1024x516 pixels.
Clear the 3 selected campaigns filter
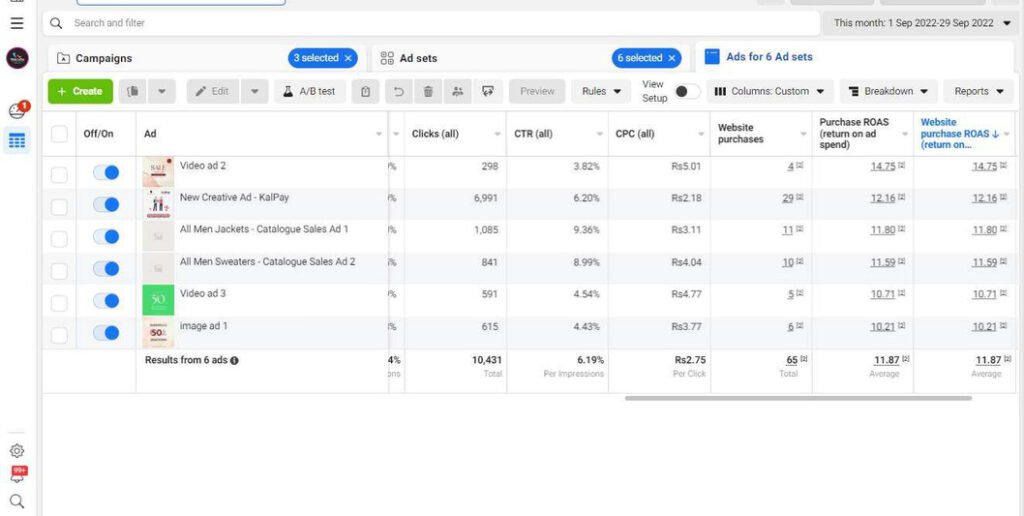tap(348, 58)
